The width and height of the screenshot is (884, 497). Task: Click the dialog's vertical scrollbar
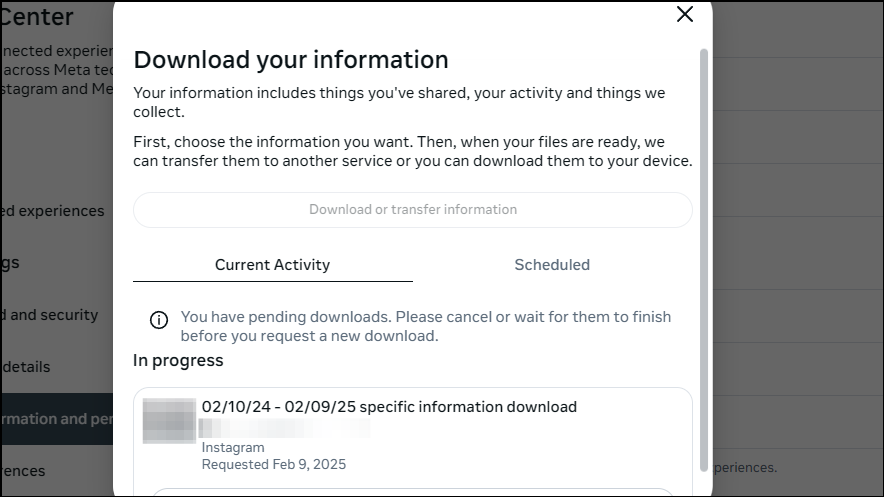(x=704, y=260)
